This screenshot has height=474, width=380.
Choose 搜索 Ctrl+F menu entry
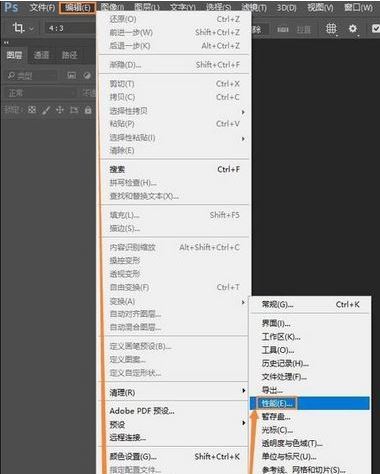click(174, 169)
